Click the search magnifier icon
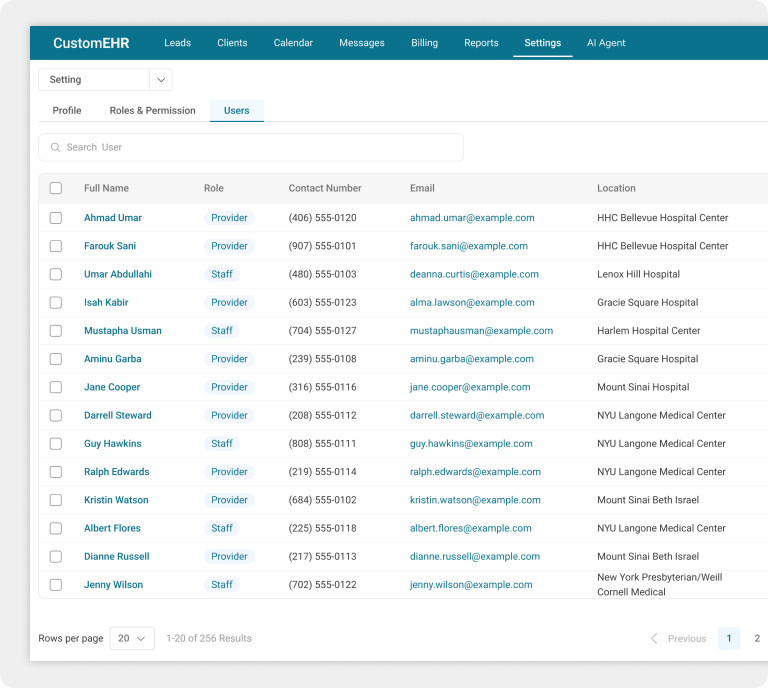This screenshot has width=768, height=688. [x=55, y=147]
